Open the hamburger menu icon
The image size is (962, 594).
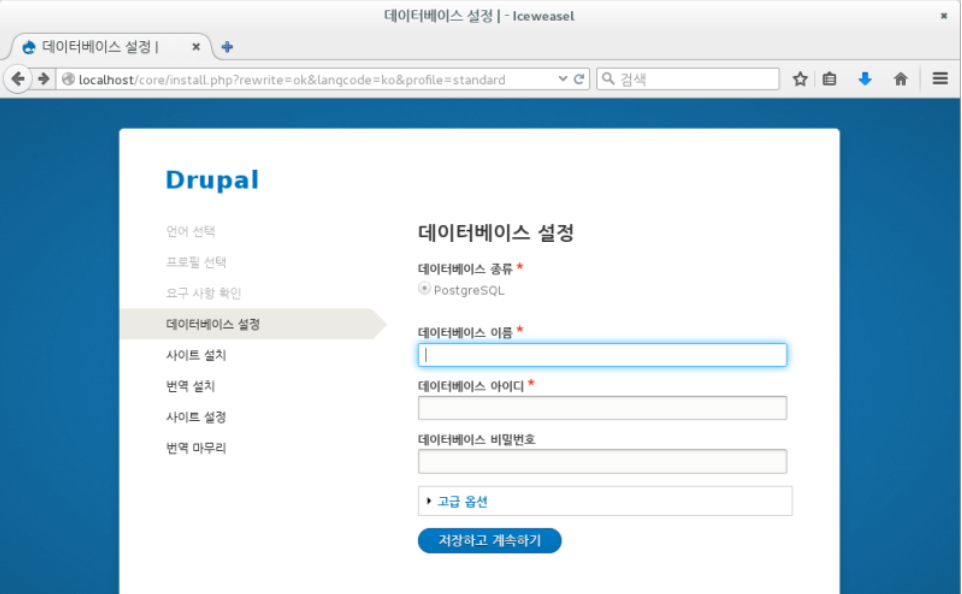(x=940, y=79)
